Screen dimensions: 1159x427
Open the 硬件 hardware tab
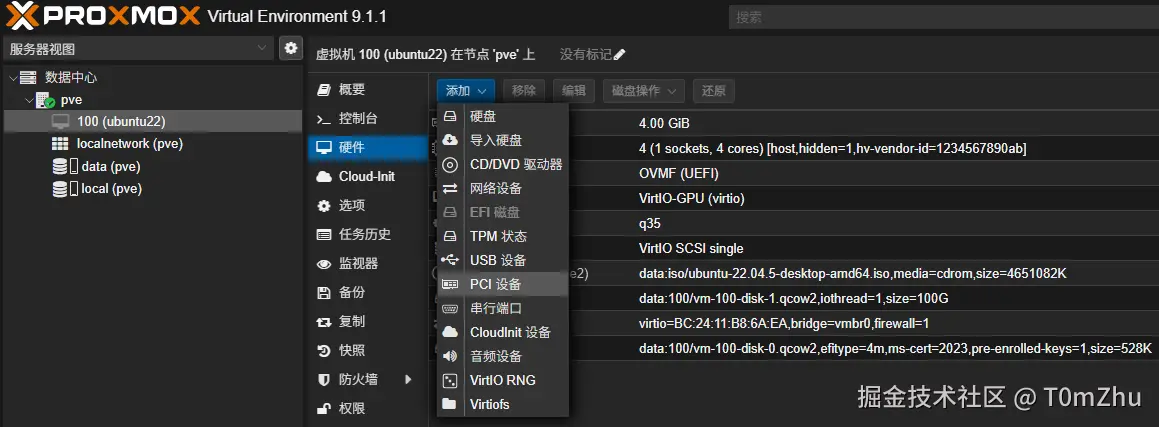(369, 148)
